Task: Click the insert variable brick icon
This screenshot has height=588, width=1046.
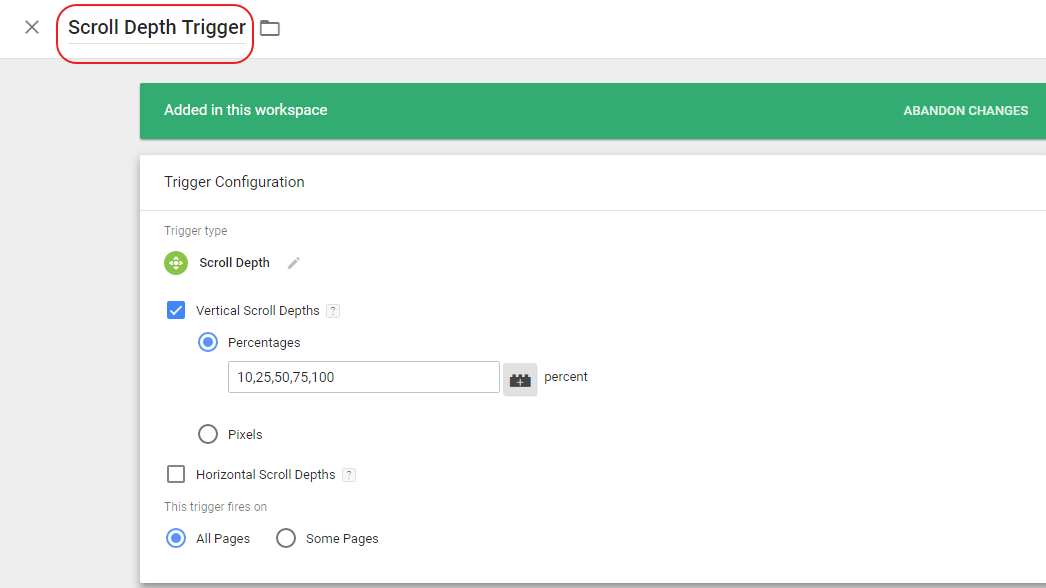Action: coord(520,380)
